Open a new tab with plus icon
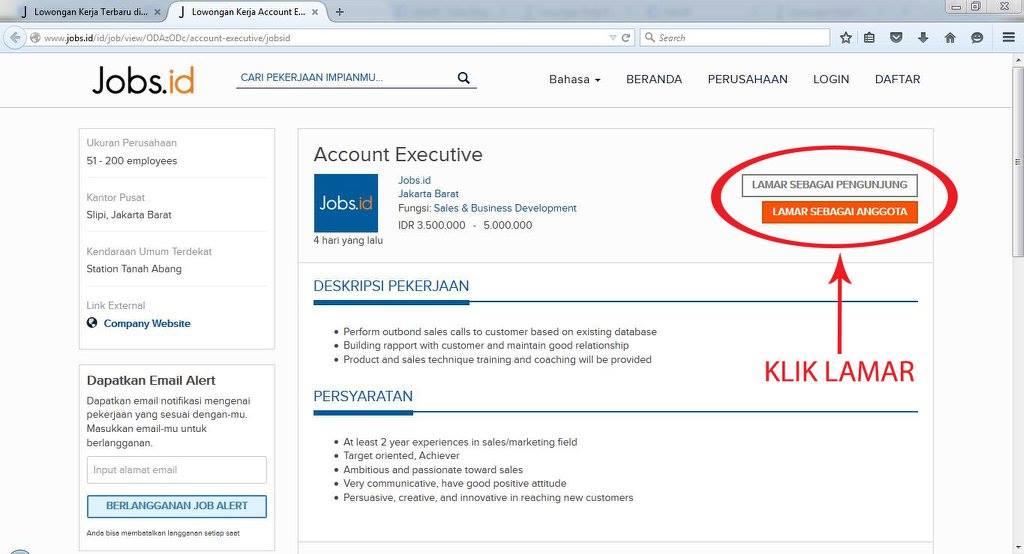The height and width of the screenshot is (554, 1024). (x=340, y=12)
